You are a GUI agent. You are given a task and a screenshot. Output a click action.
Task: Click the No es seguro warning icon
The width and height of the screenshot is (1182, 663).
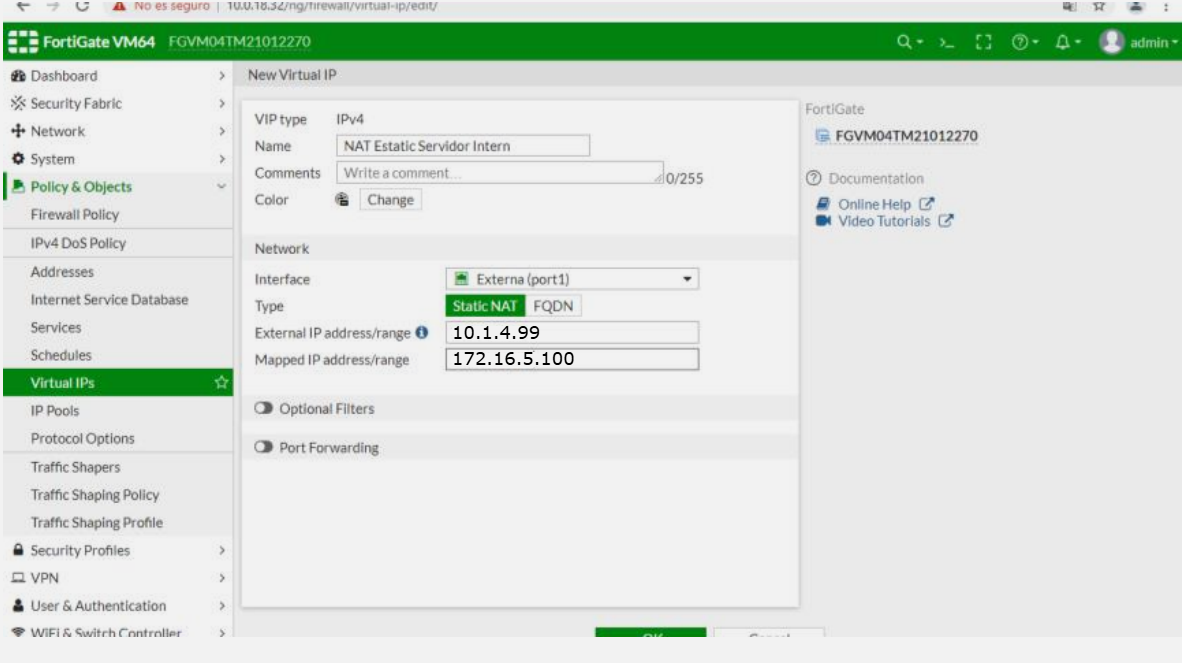pyautogui.click(x=119, y=5)
